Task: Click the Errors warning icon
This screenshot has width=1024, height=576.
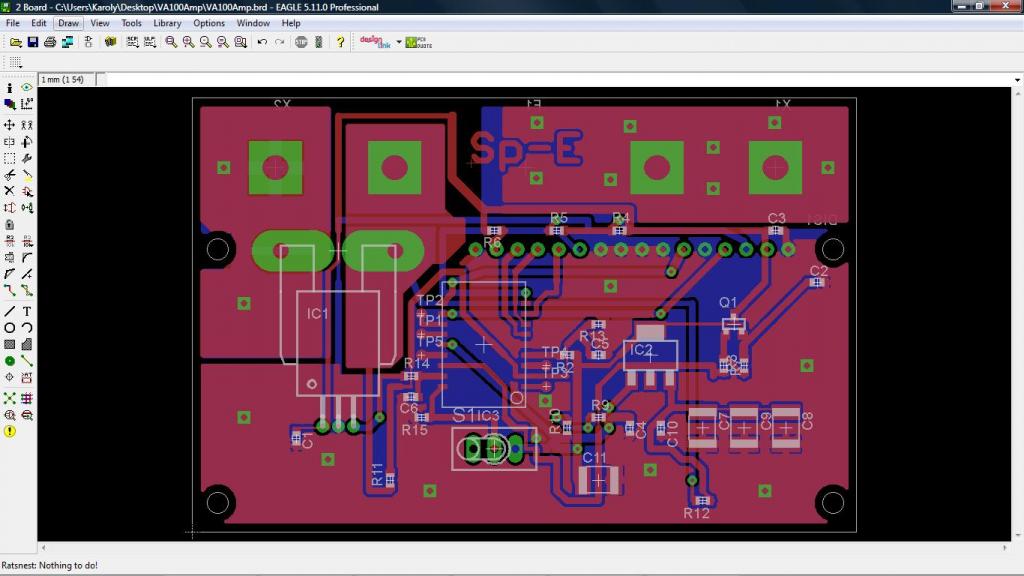Action: point(10,432)
